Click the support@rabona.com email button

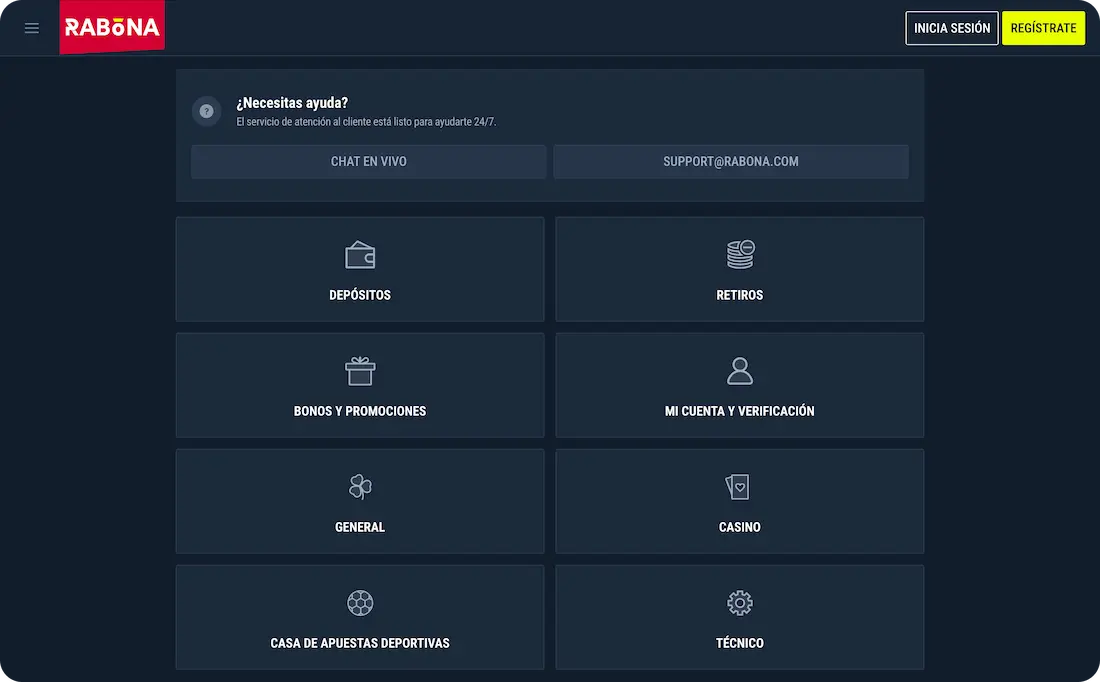coord(731,162)
